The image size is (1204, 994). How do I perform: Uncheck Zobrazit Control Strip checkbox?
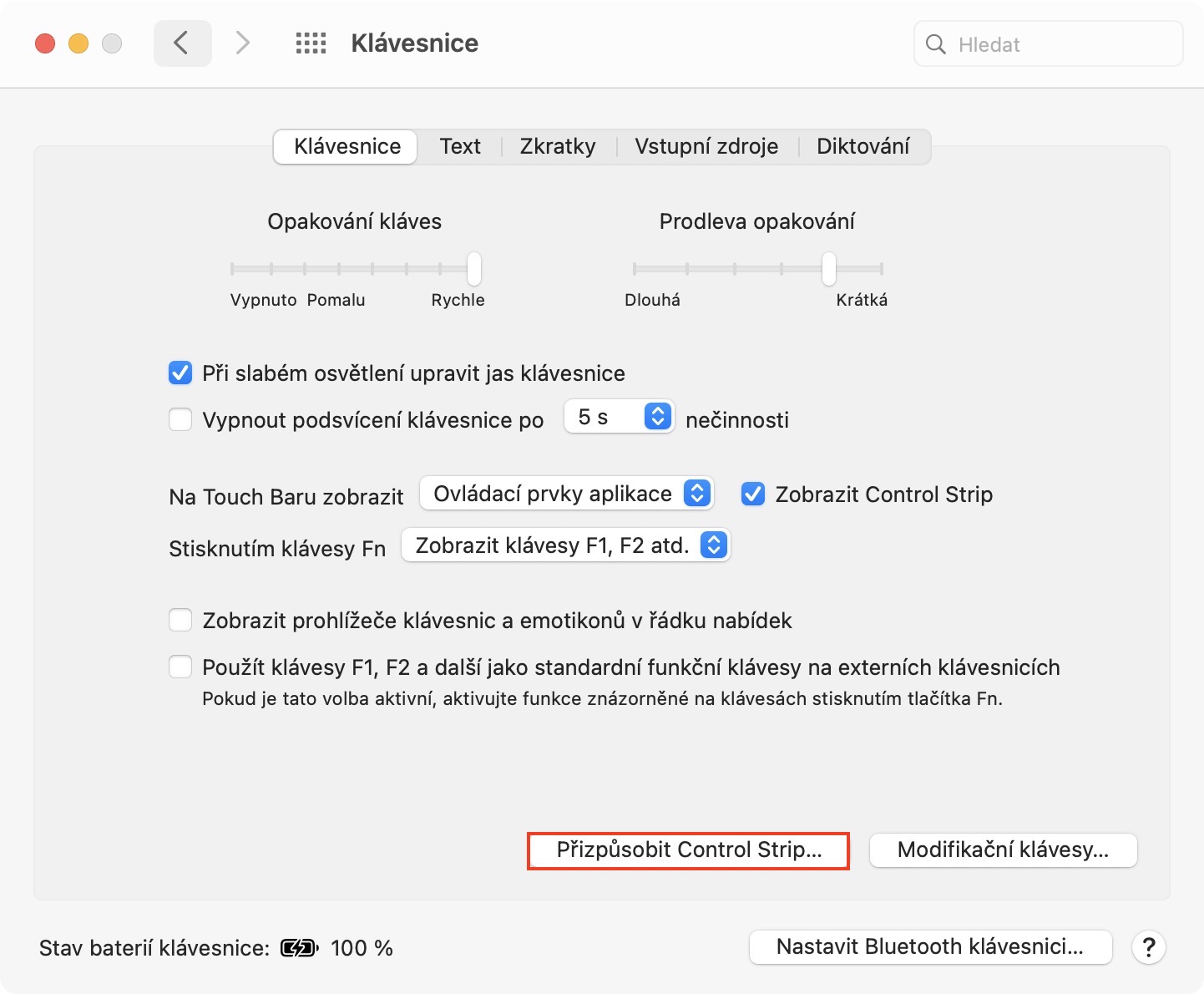point(753,494)
